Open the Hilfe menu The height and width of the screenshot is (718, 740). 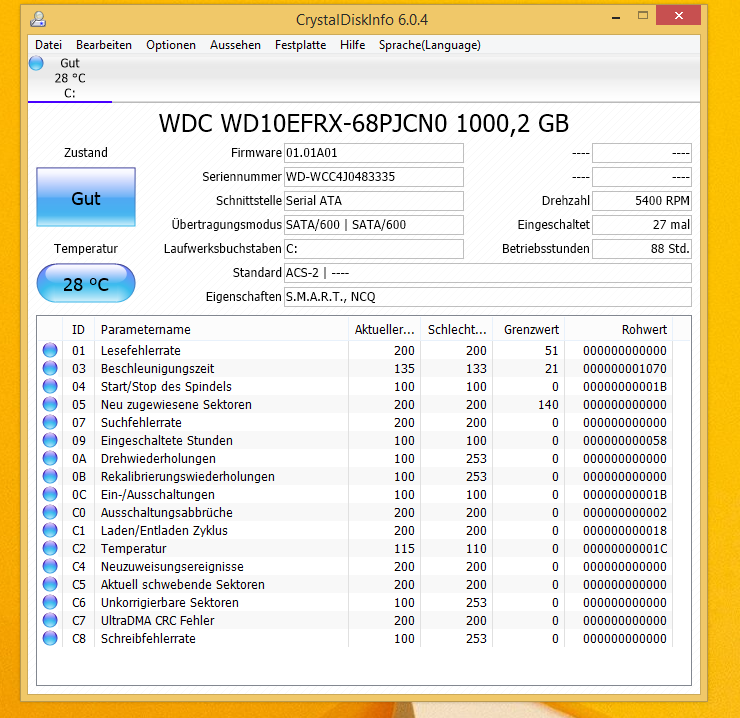pos(353,45)
